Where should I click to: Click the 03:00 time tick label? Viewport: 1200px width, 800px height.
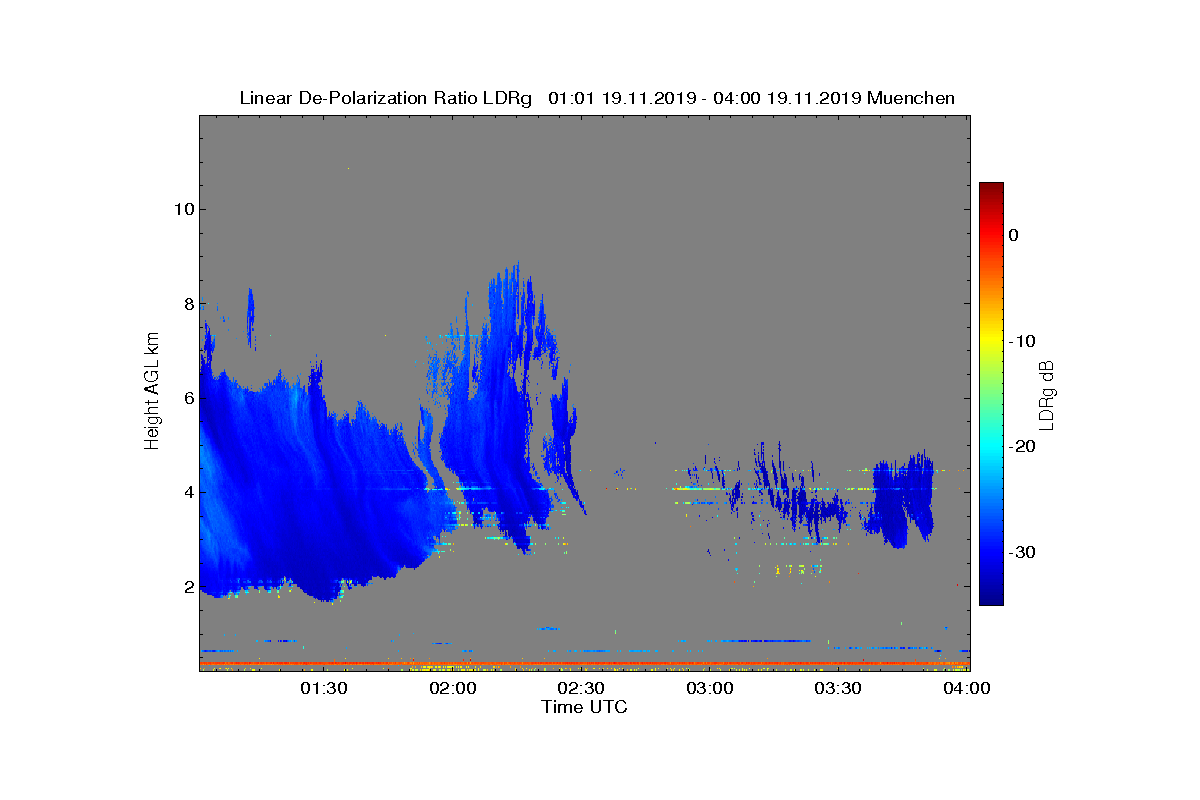tap(710, 688)
